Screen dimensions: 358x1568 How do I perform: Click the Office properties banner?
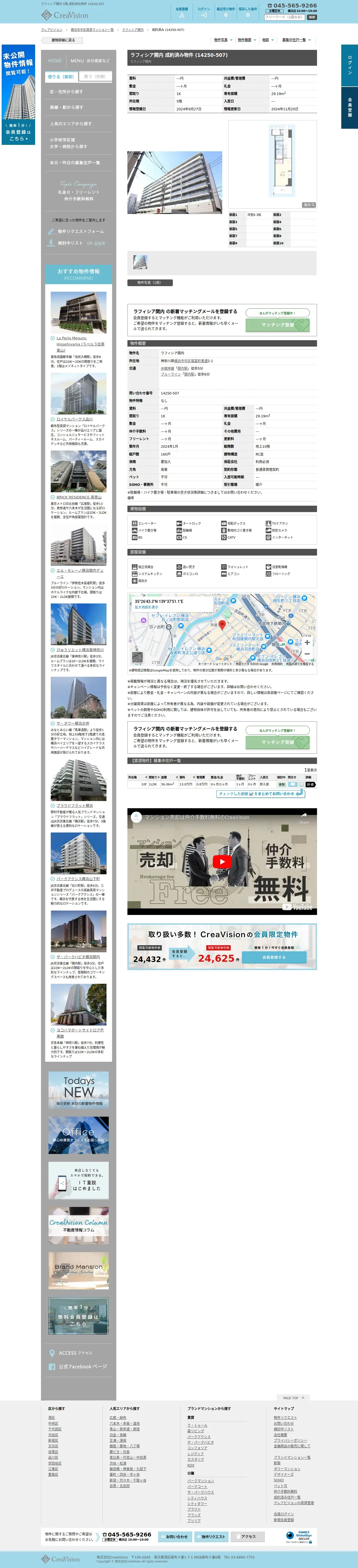coord(79,1135)
